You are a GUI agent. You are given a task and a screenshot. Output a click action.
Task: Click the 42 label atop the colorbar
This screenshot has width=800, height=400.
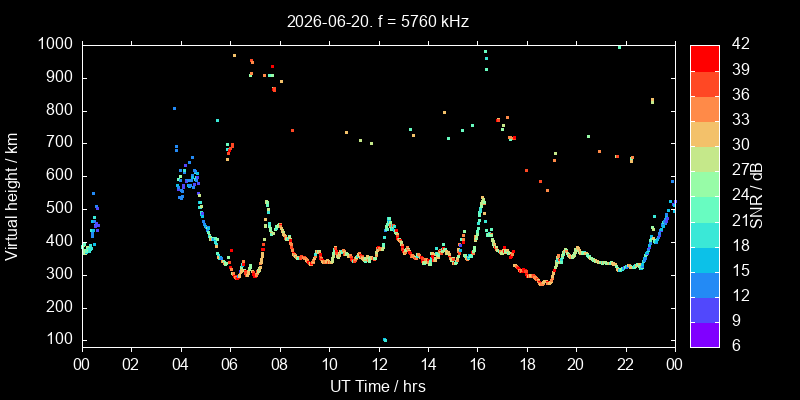click(741, 45)
